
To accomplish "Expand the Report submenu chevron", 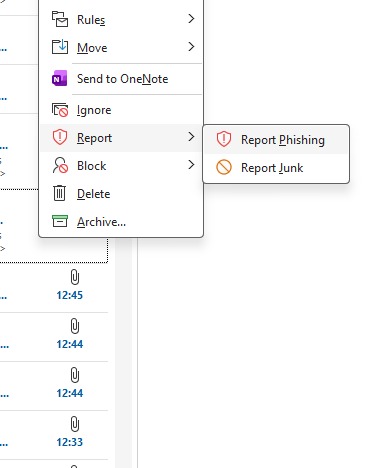I will (191, 136).
